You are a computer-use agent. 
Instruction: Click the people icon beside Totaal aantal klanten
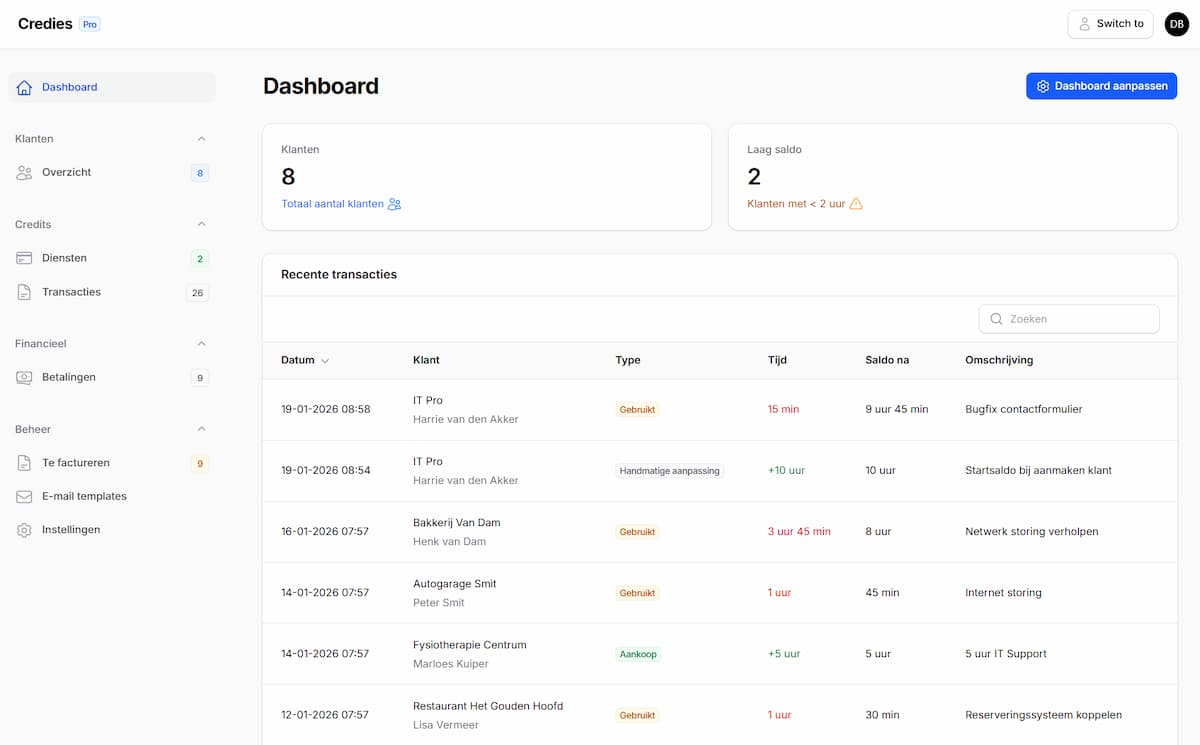[394, 203]
